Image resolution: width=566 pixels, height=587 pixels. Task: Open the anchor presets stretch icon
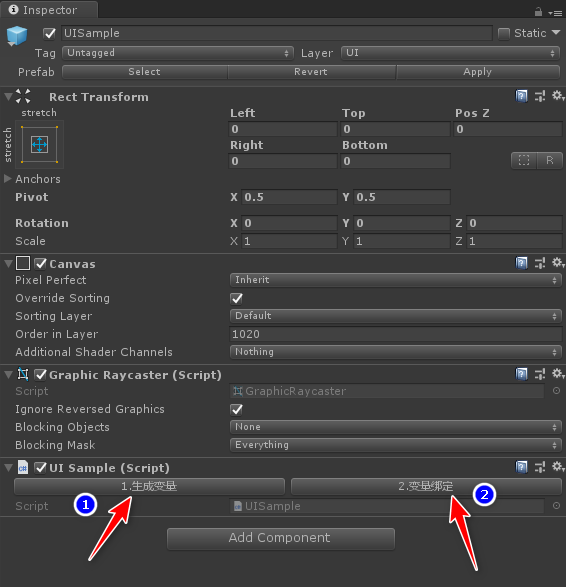point(39,145)
